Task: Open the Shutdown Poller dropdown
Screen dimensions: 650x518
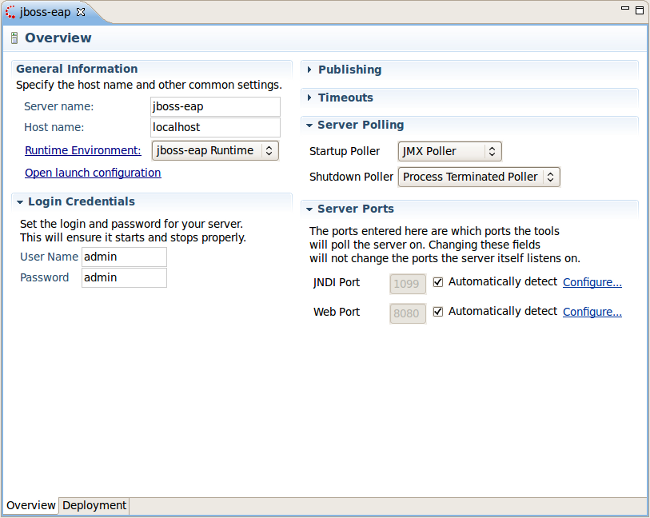Action: 479,177
